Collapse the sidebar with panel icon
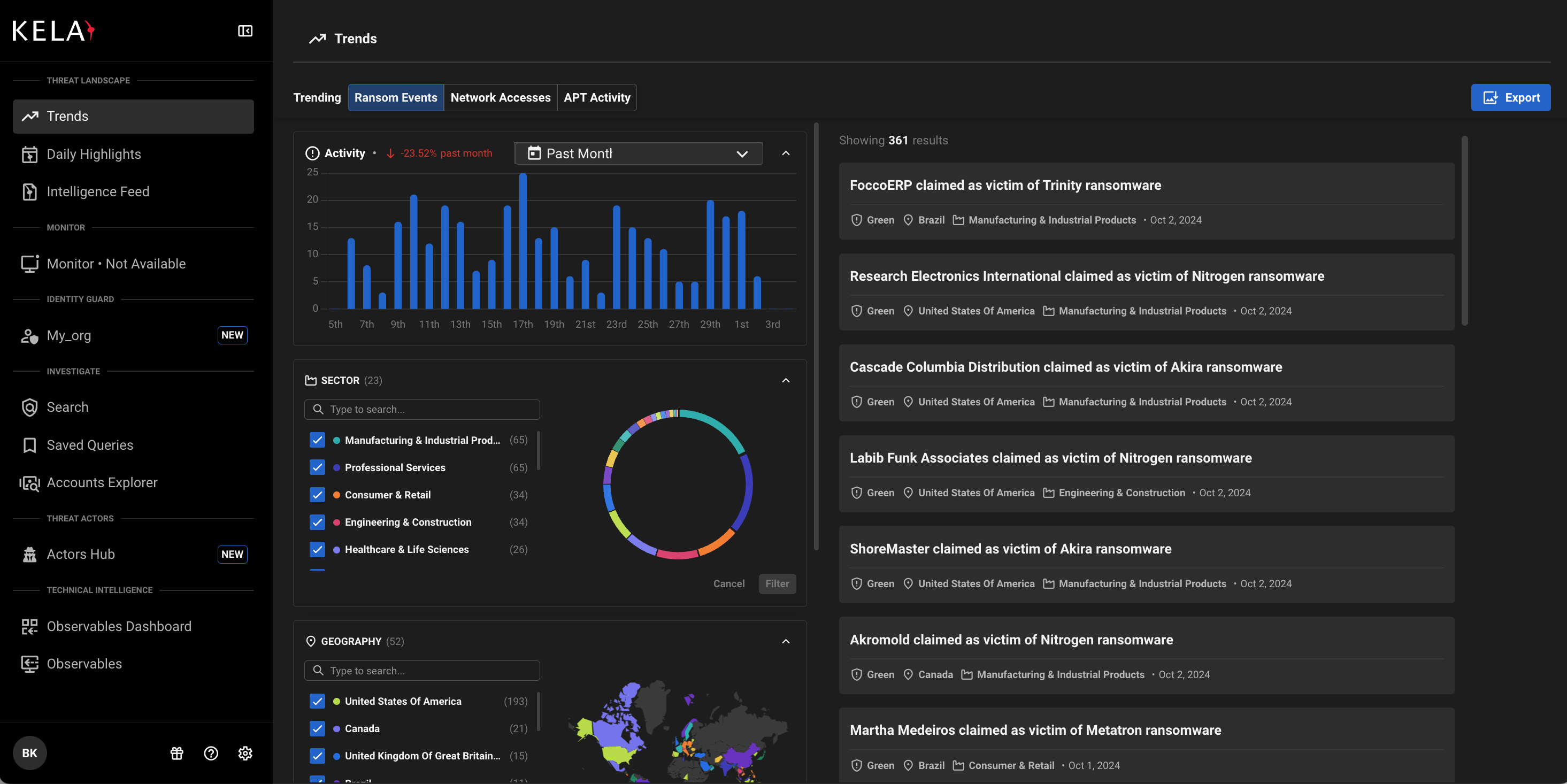 [245, 31]
